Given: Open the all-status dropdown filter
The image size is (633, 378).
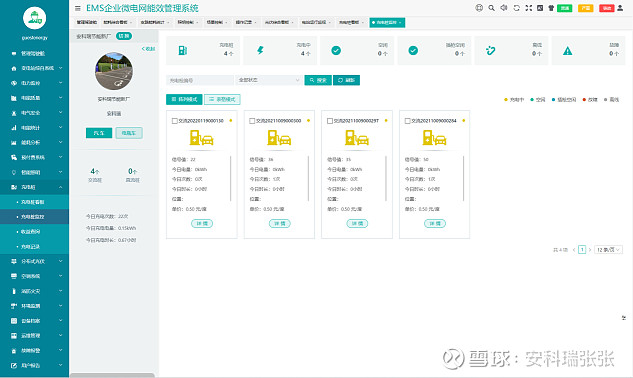Looking at the screenshot, I should point(268,80).
